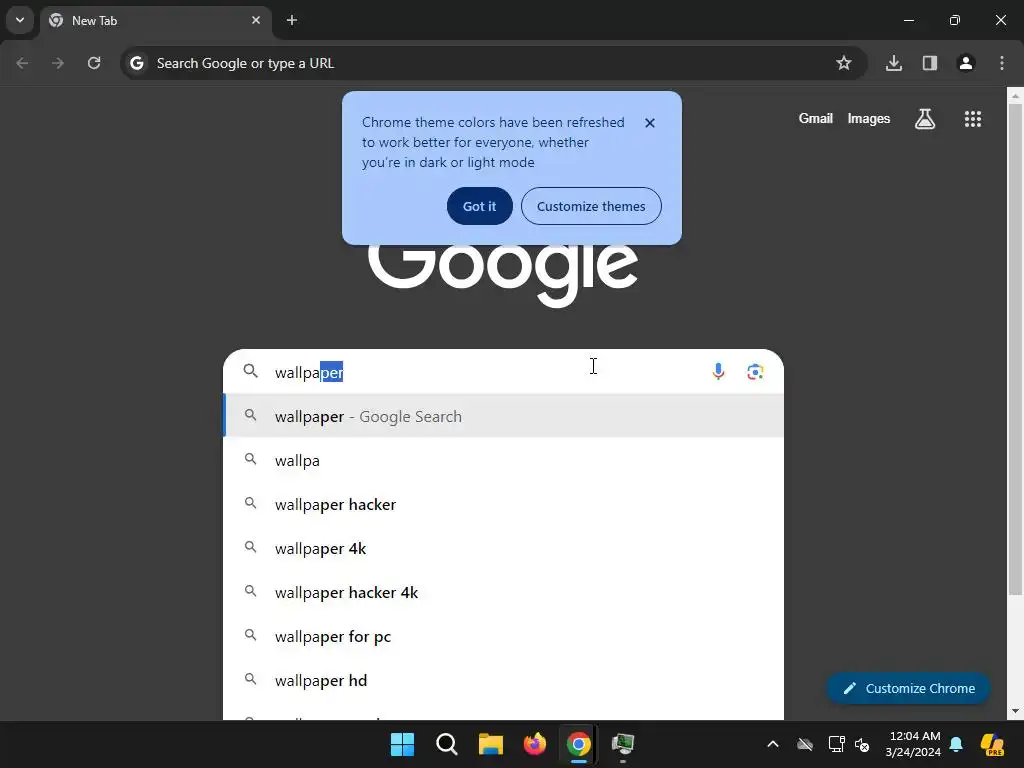Click the muted volume tray icon
Screen dimensions: 1024x768
click(x=862, y=744)
